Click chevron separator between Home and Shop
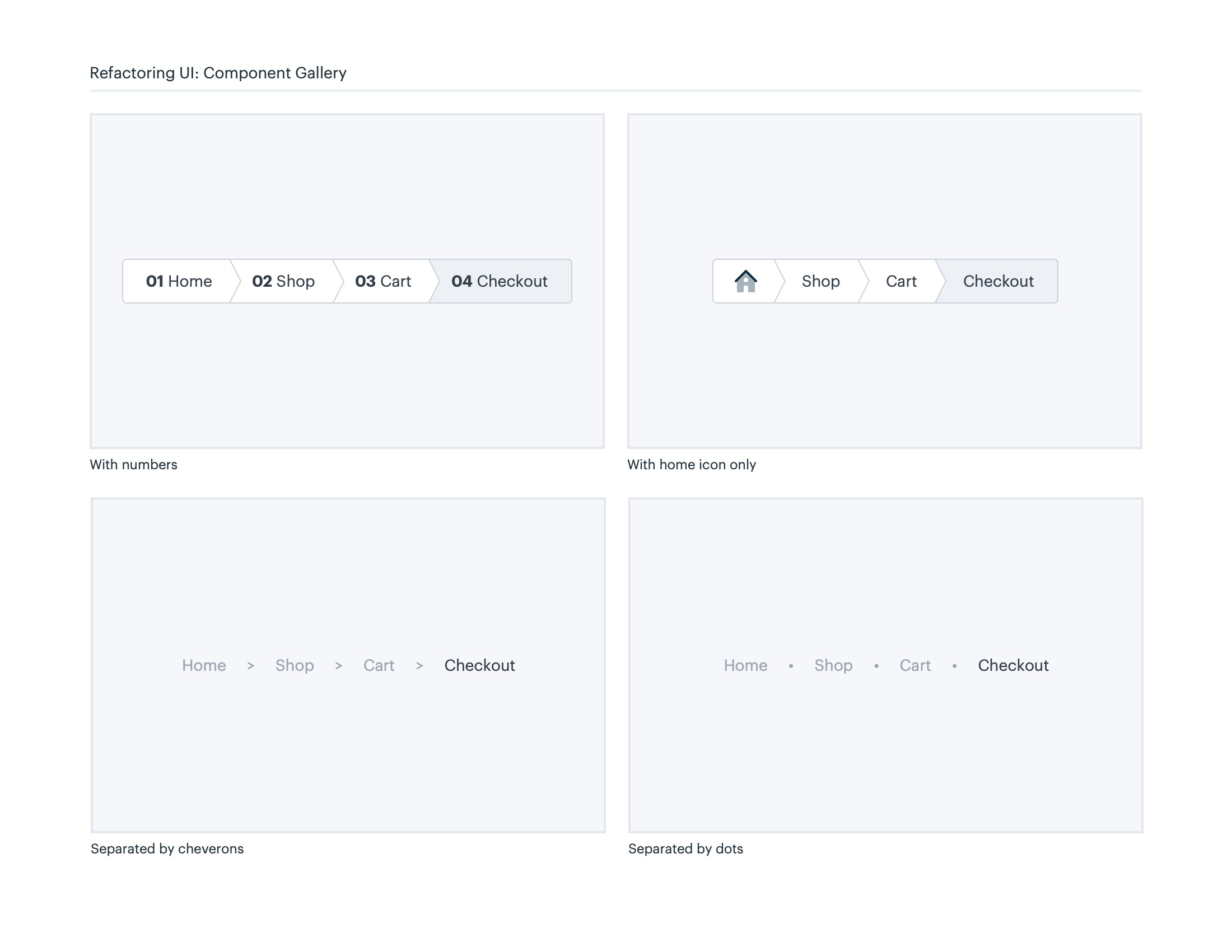Viewport: 1232px width, 952px height. coord(250,665)
